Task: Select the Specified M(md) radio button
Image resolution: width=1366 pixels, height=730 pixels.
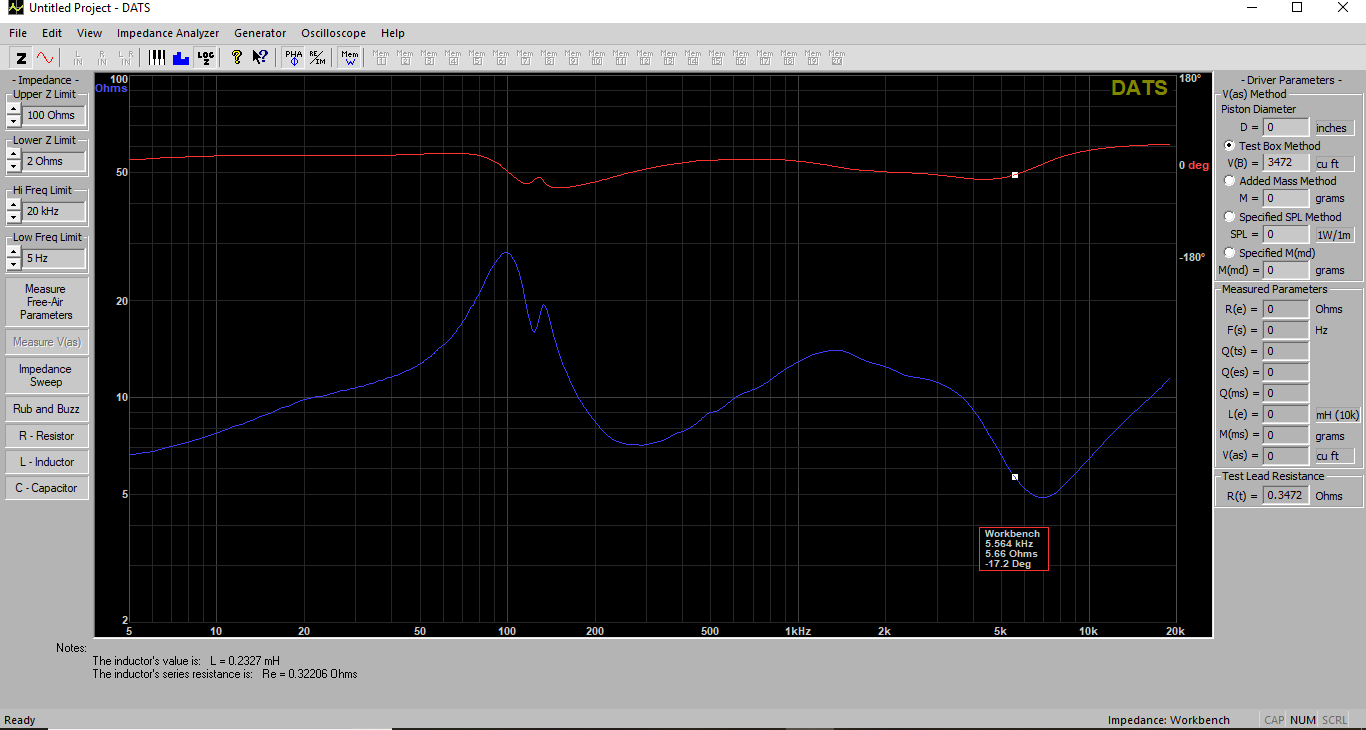Action: tap(1229, 253)
